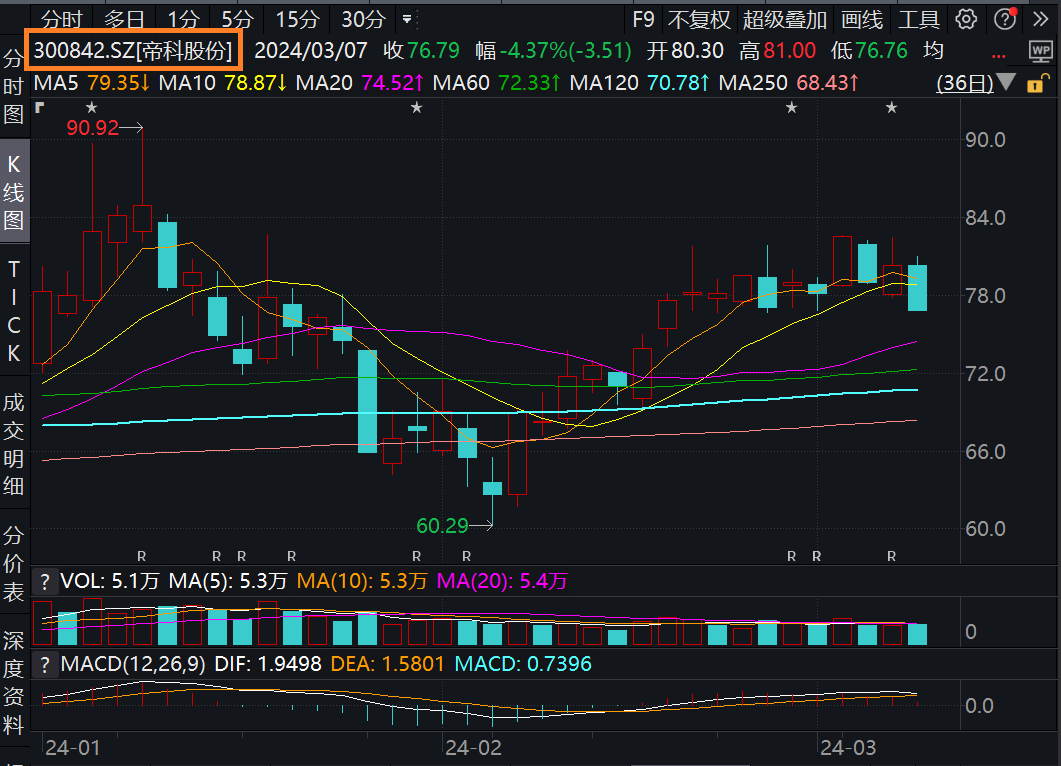Viewport: 1061px width, 766px height.
Task: Select the 1分 period tab
Action: click(183, 20)
